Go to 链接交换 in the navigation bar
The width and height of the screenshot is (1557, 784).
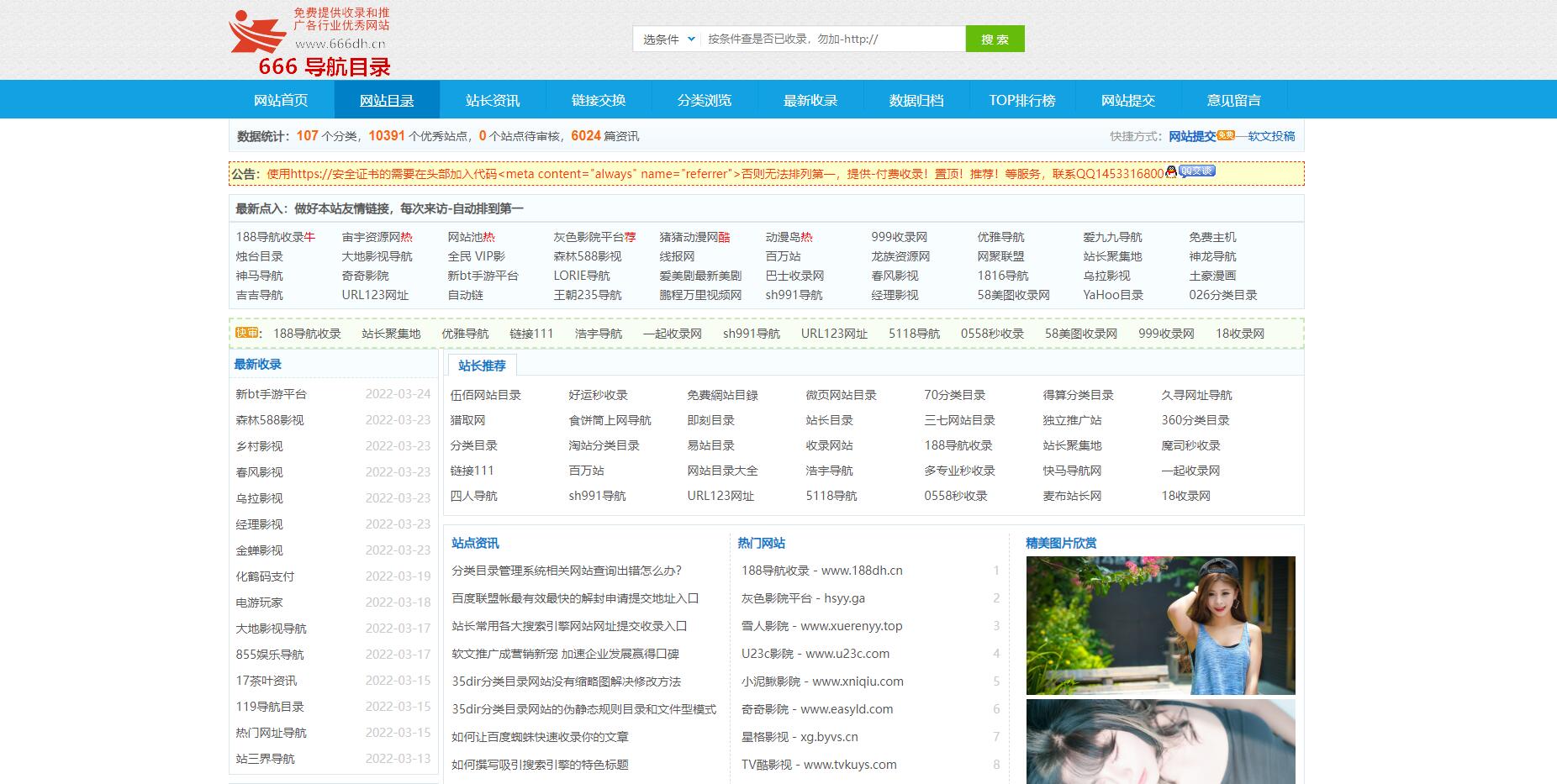coord(599,100)
